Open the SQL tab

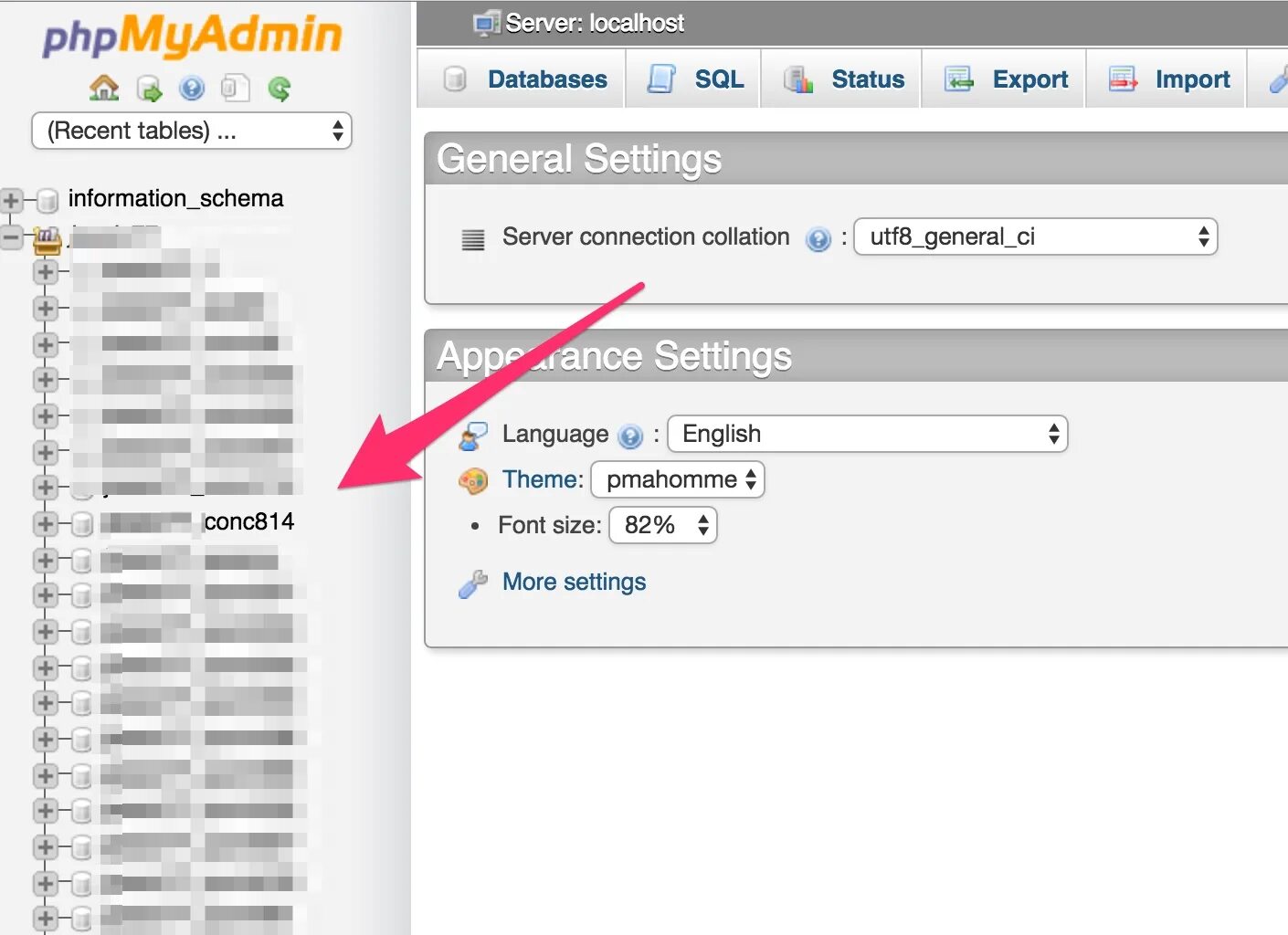[694, 79]
